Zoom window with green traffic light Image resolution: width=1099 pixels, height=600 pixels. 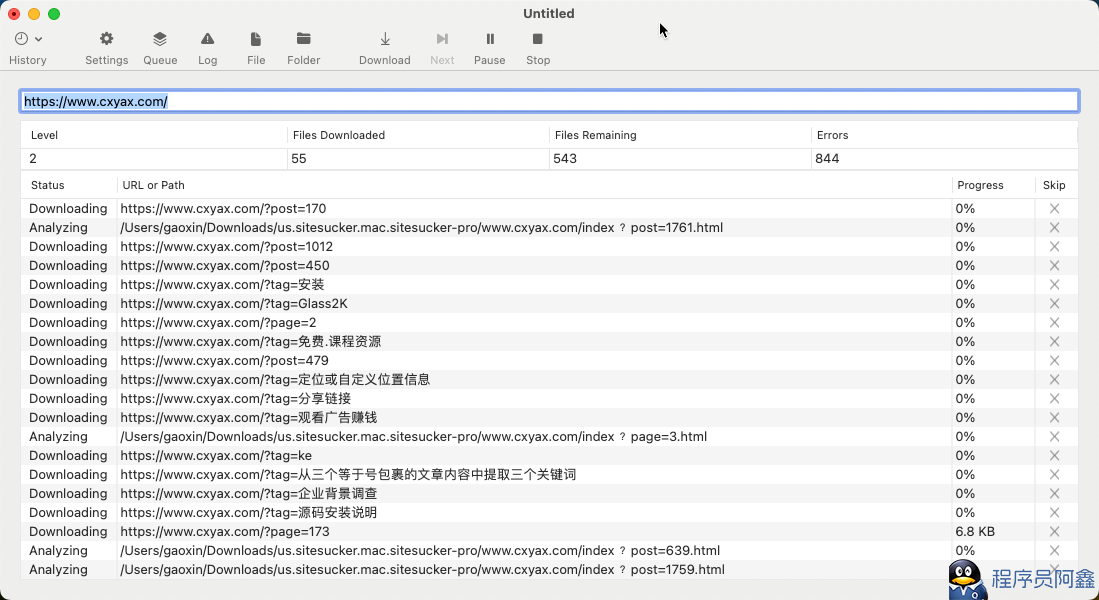click(54, 14)
